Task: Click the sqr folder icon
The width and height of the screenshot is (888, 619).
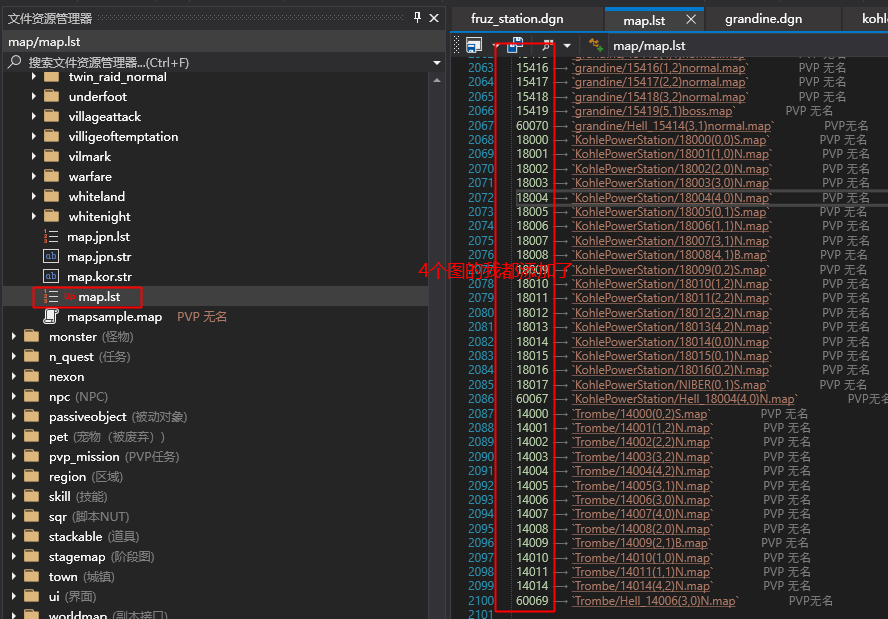Action: (x=32, y=516)
